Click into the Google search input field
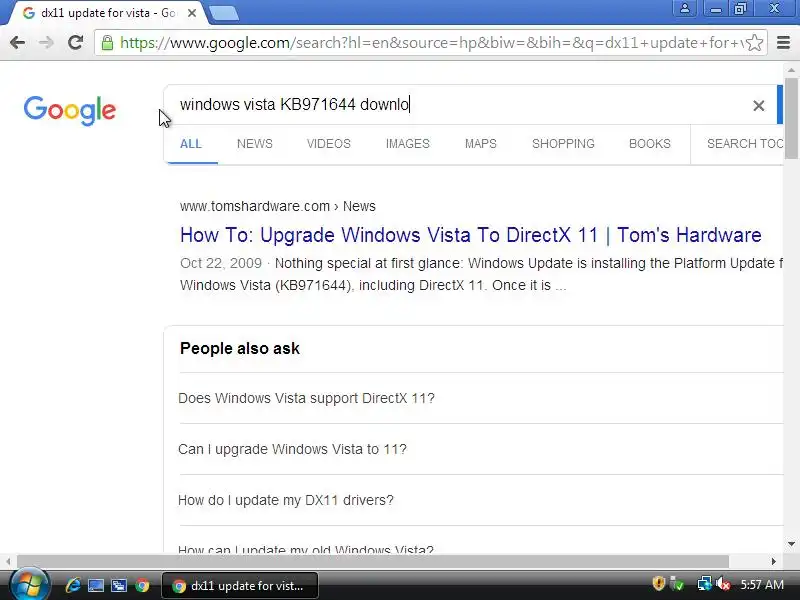800x600 pixels. click(x=459, y=105)
